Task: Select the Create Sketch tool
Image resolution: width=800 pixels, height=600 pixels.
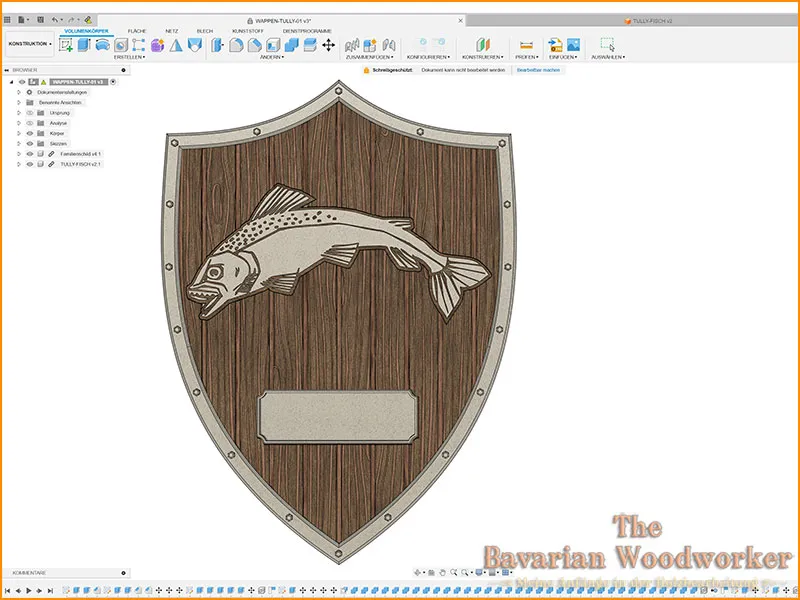Action: pos(66,45)
